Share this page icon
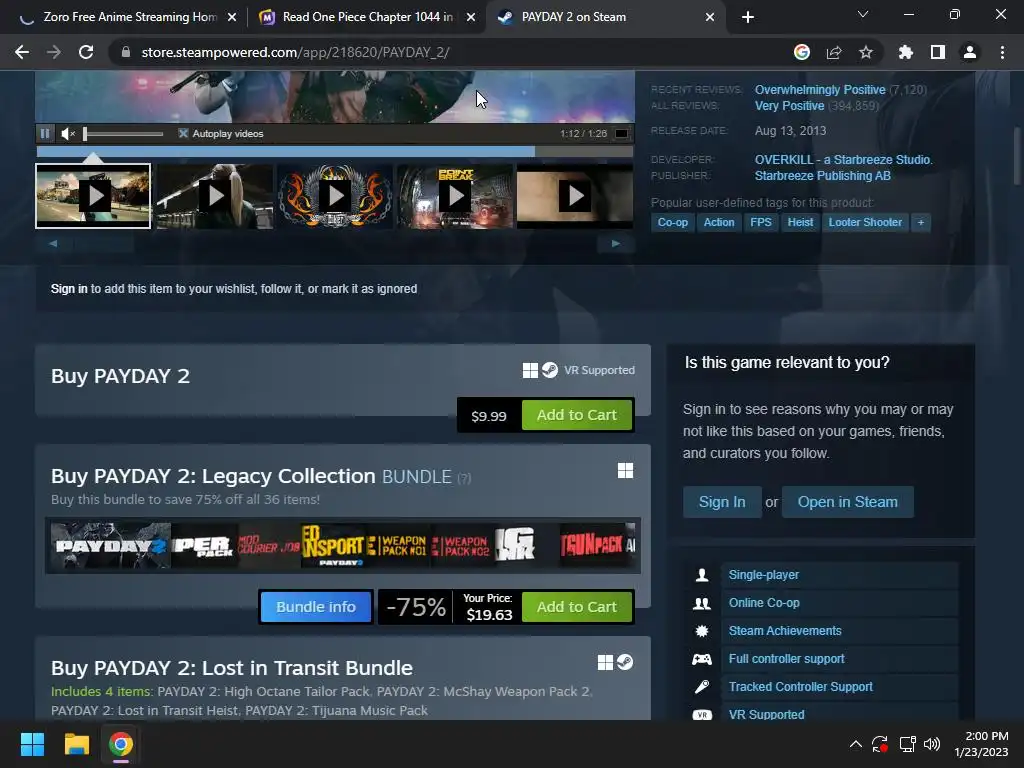This screenshot has width=1024, height=768. [x=833, y=52]
